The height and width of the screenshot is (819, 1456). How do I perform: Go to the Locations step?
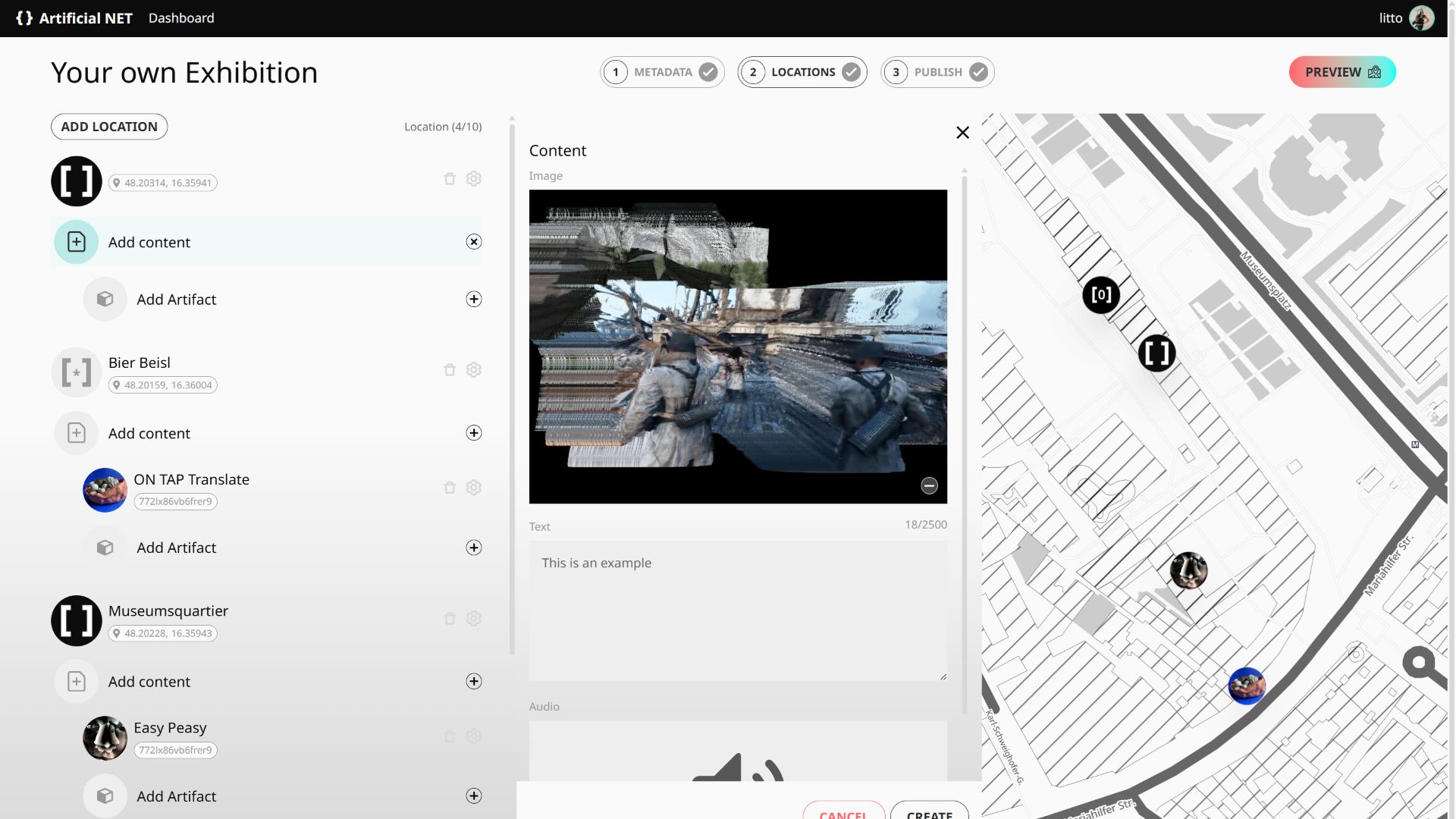(x=802, y=72)
